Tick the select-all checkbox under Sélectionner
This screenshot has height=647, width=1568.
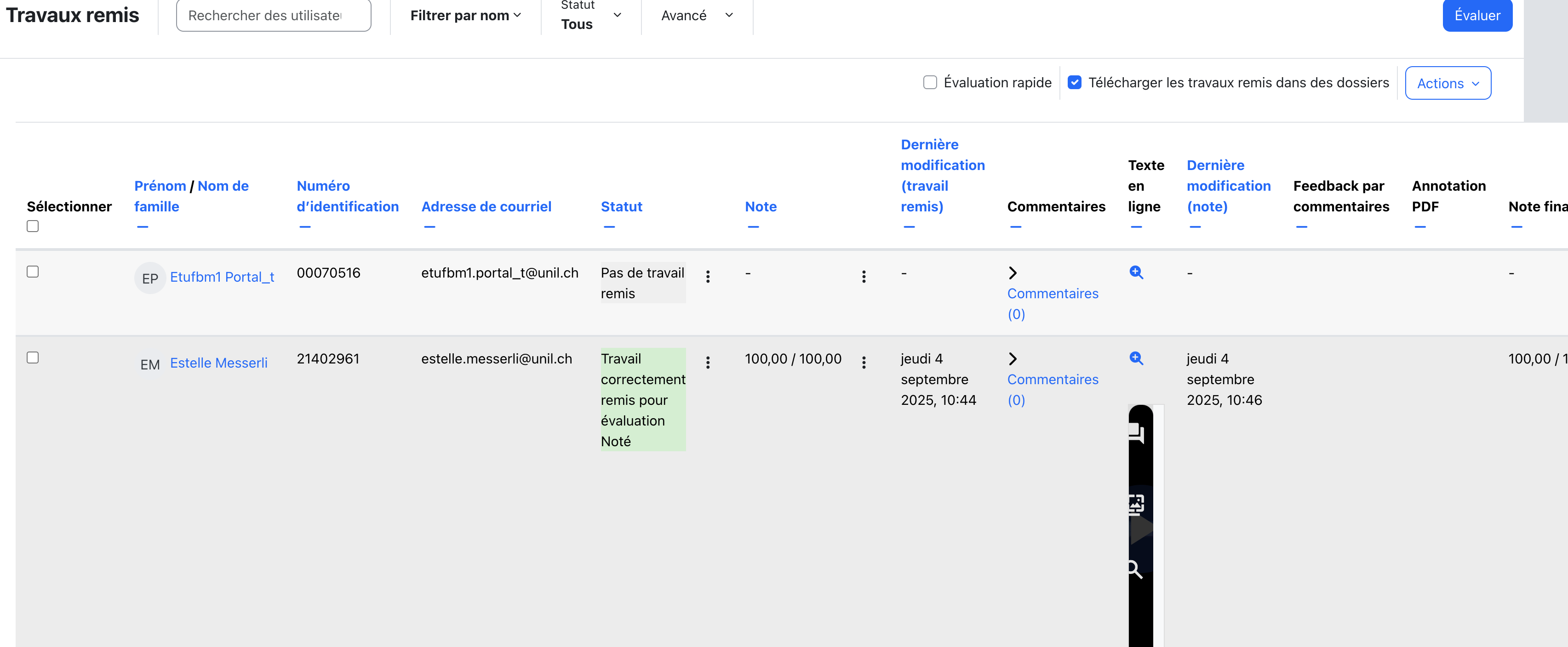pyautogui.click(x=33, y=226)
